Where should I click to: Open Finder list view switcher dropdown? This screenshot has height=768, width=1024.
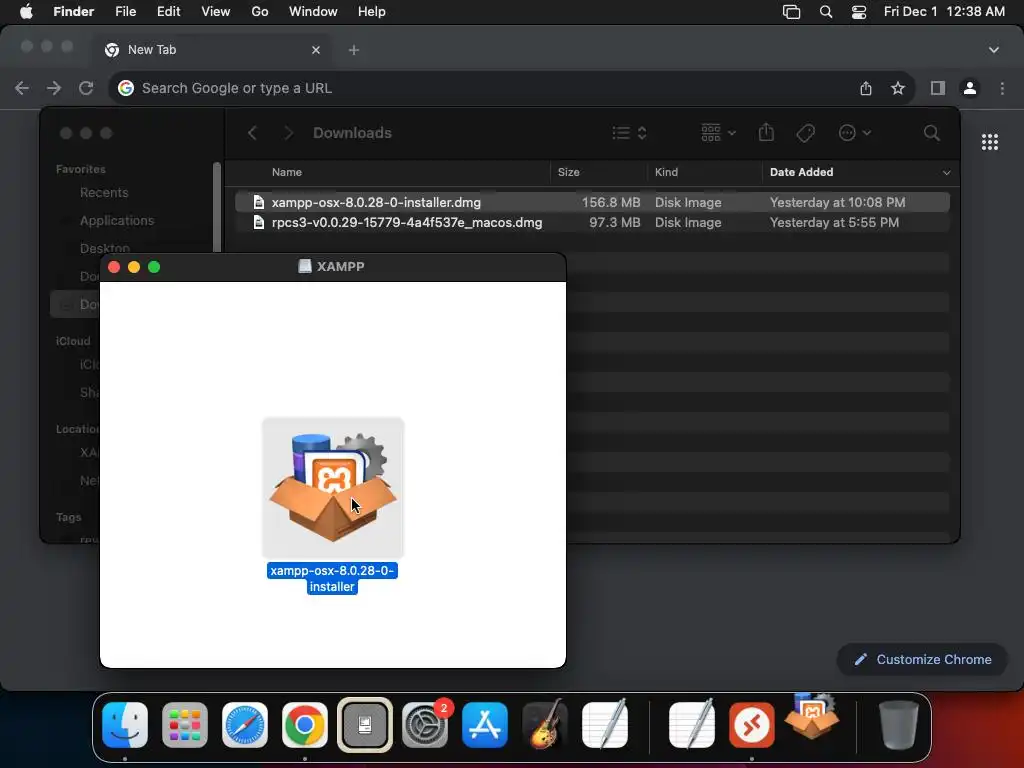(630, 133)
